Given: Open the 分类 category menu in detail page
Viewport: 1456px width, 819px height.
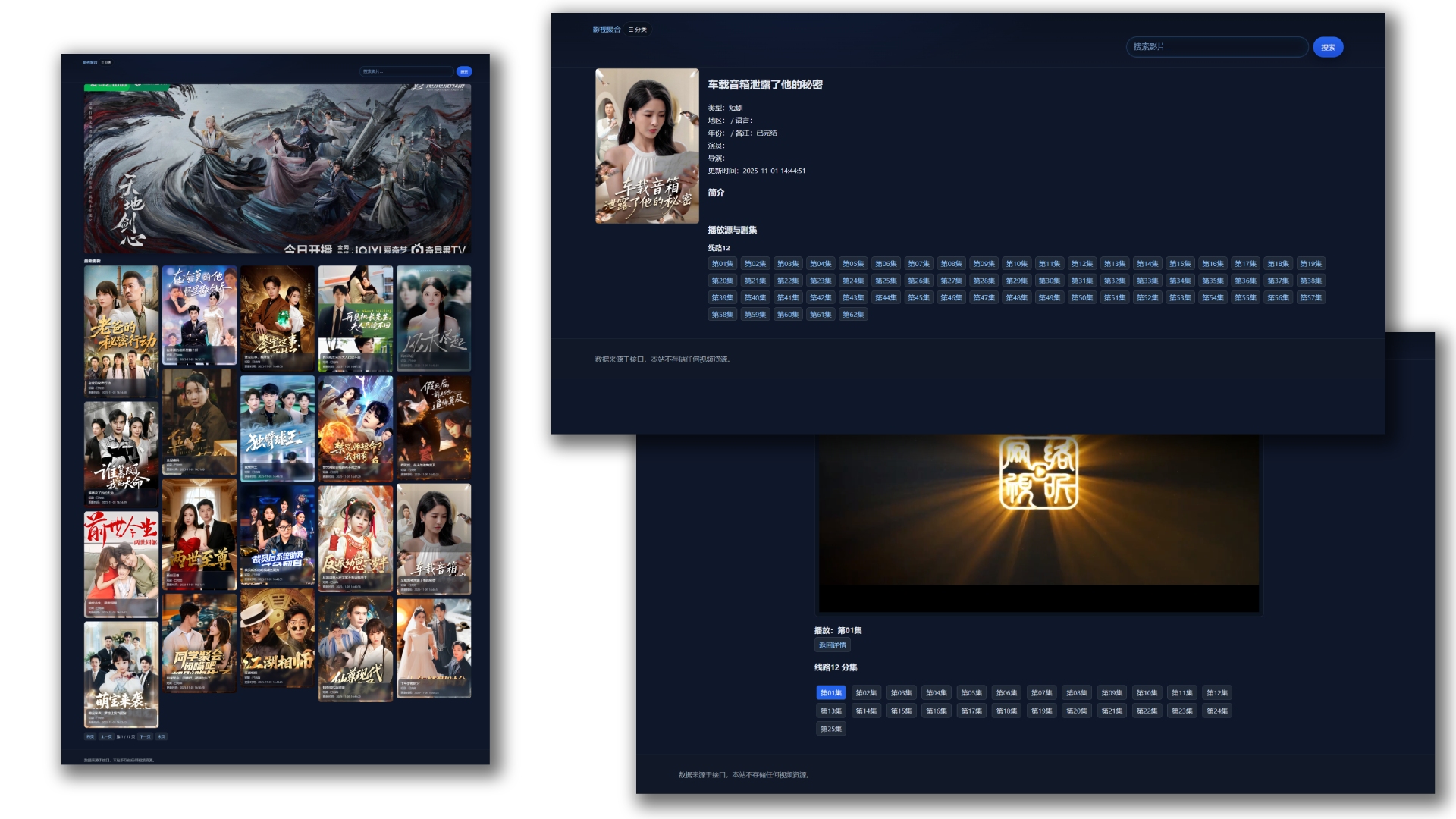Looking at the screenshot, I should tap(638, 30).
